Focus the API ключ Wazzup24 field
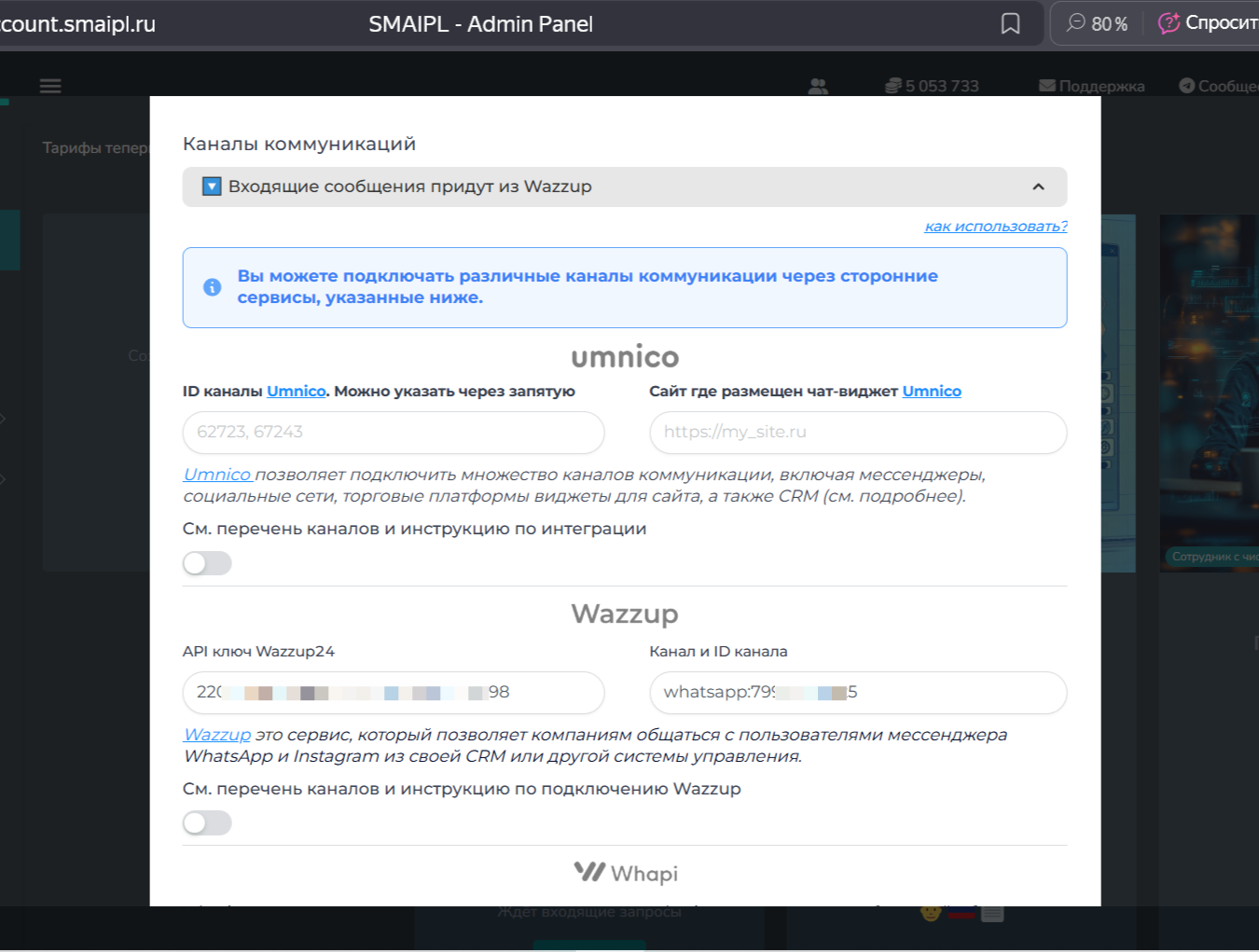 (x=394, y=693)
